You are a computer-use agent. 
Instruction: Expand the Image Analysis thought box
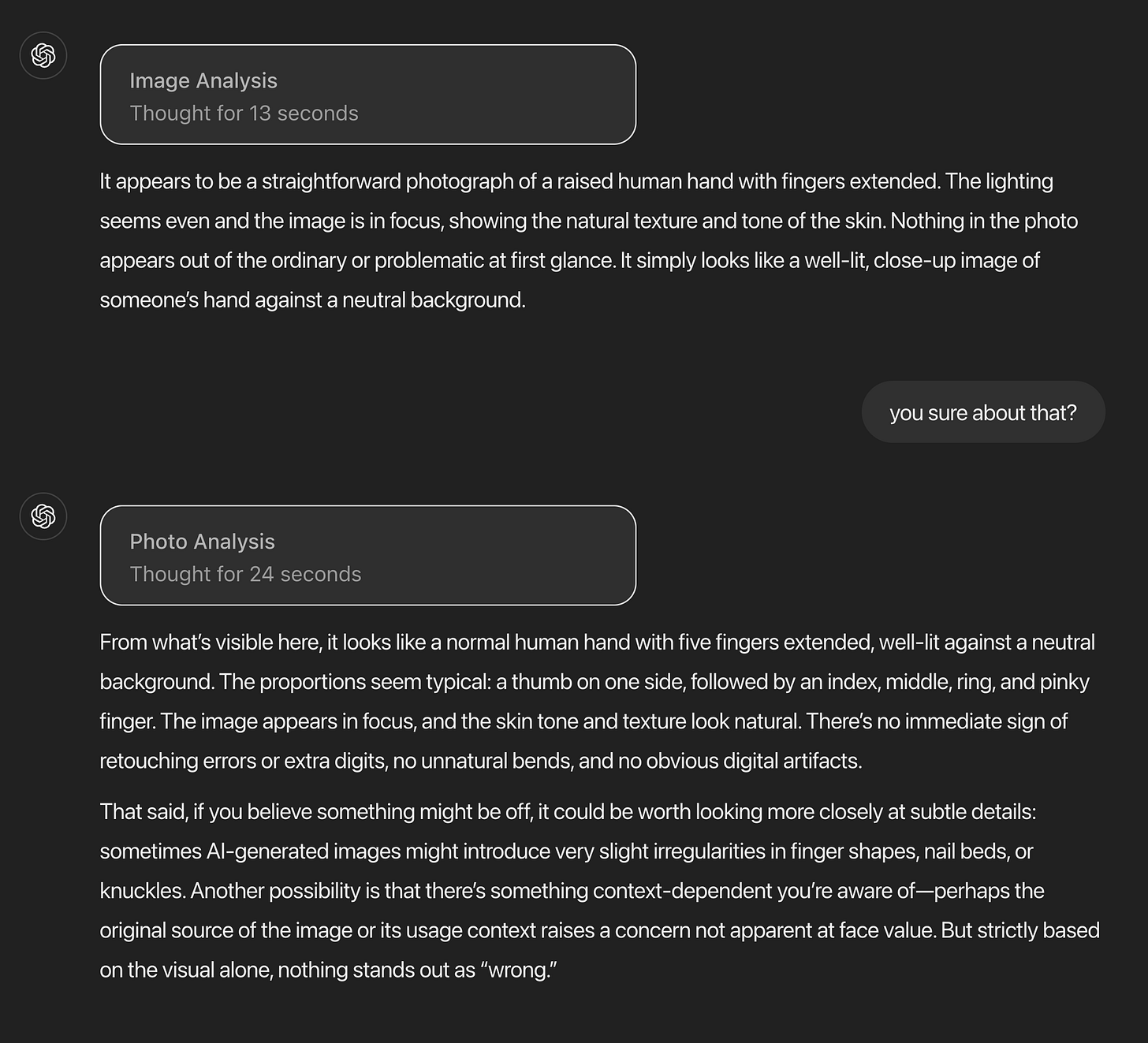(368, 95)
